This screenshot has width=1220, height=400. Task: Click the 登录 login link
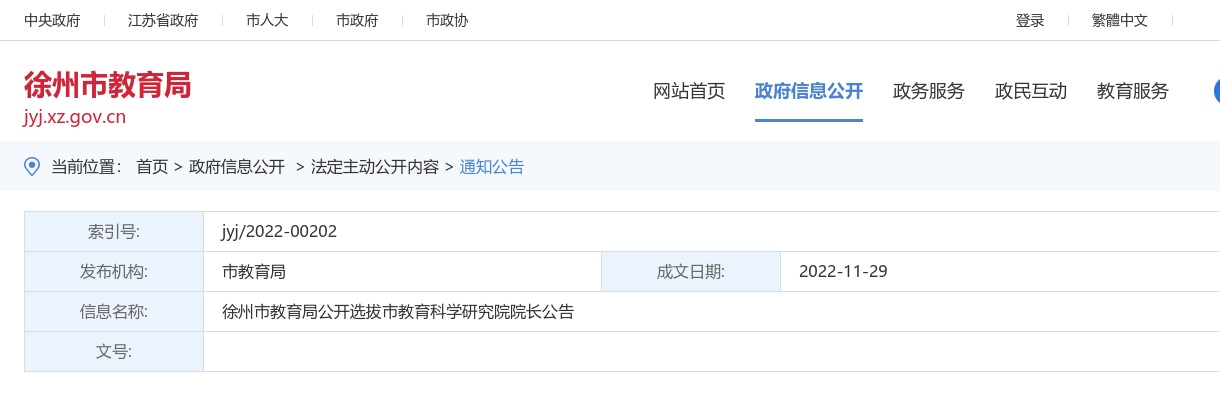[1030, 21]
